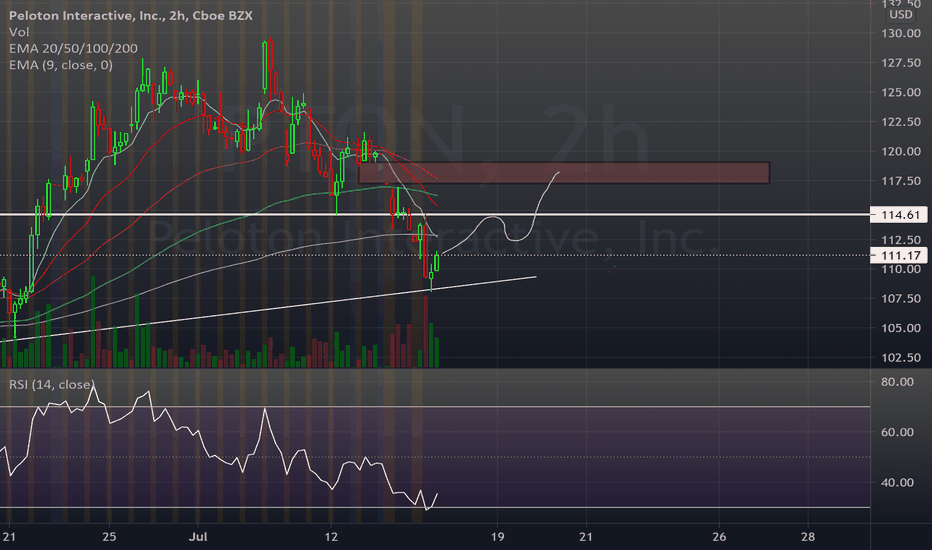The width and height of the screenshot is (932, 550).
Task: Click the 26 date label on time axis
Action: pos(719,537)
